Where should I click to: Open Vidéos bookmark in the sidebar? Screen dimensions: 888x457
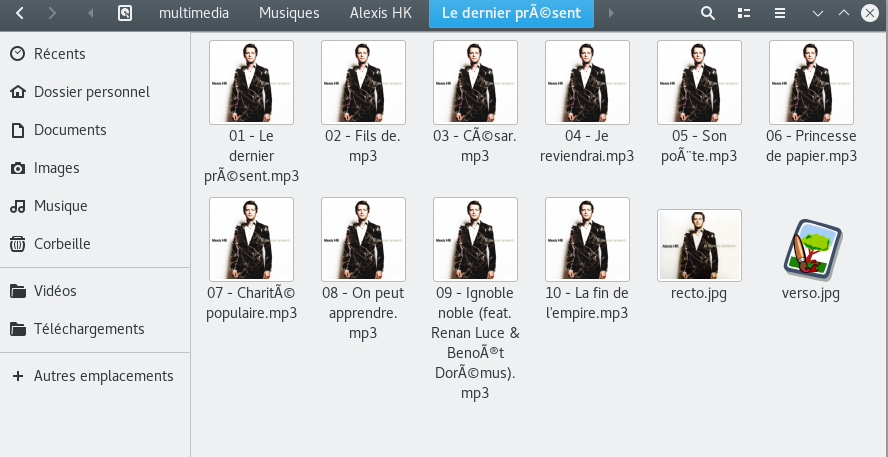(x=95, y=291)
